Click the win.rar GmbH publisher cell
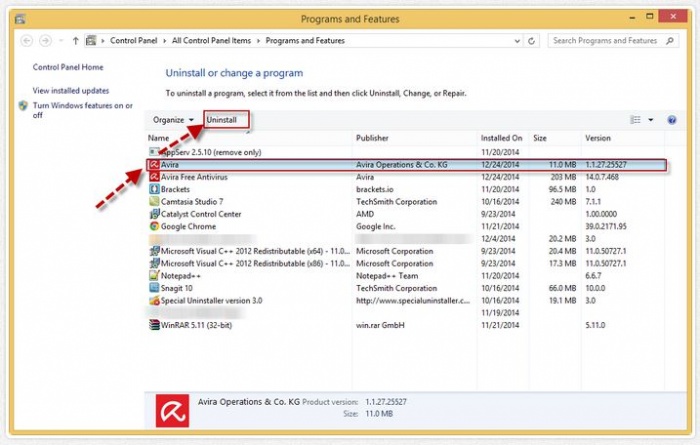700x445 pixels. pos(380,325)
